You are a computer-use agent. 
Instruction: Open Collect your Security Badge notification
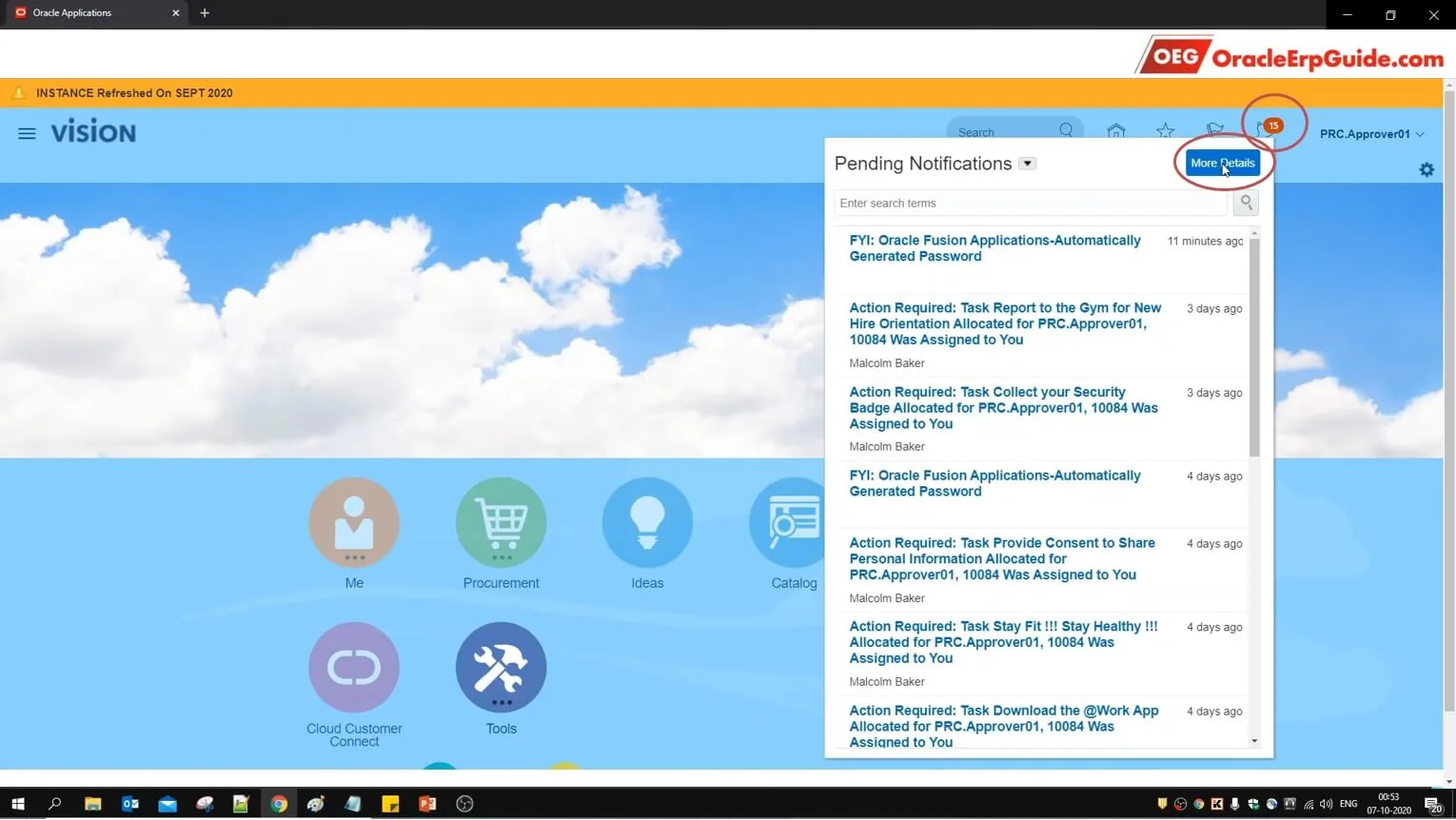coord(1004,408)
